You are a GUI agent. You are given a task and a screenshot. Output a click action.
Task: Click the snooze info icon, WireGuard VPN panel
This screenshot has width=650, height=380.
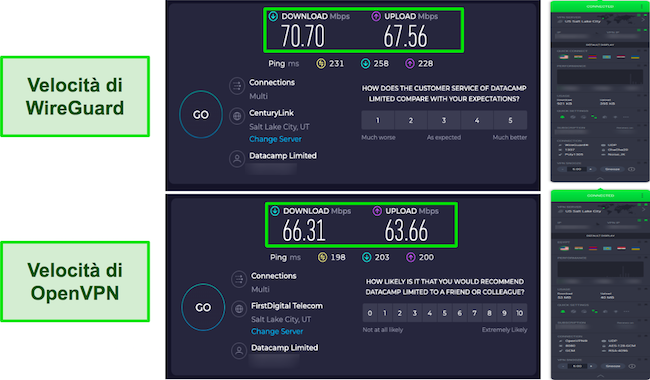[631, 169]
